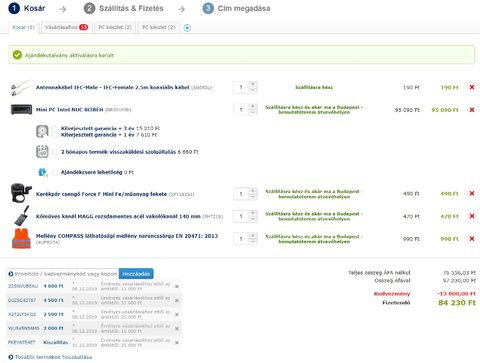The width and height of the screenshot is (480, 363).
Task: Increase quantity of Mini PC Intel NUC
Action: [253, 107]
